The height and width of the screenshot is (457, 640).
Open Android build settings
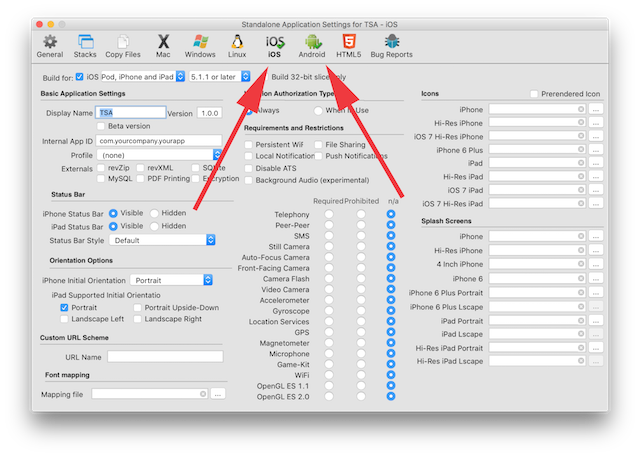[312, 46]
